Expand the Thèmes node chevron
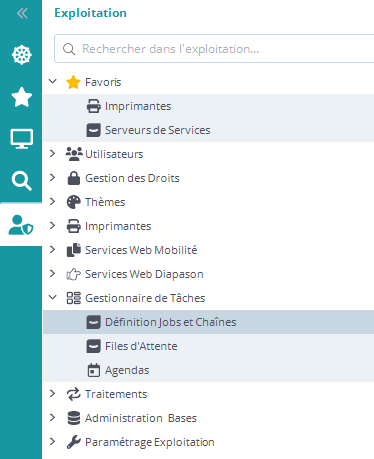 tap(52, 201)
